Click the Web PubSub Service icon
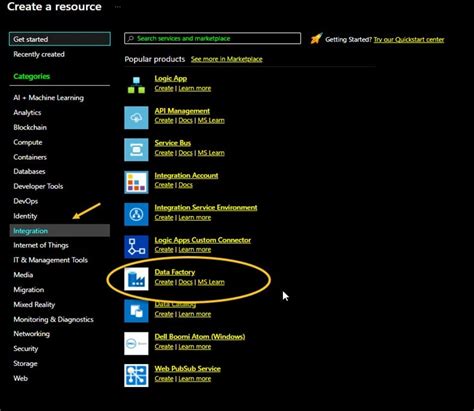The height and width of the screenshot is (411, 474). coord(136,376)
